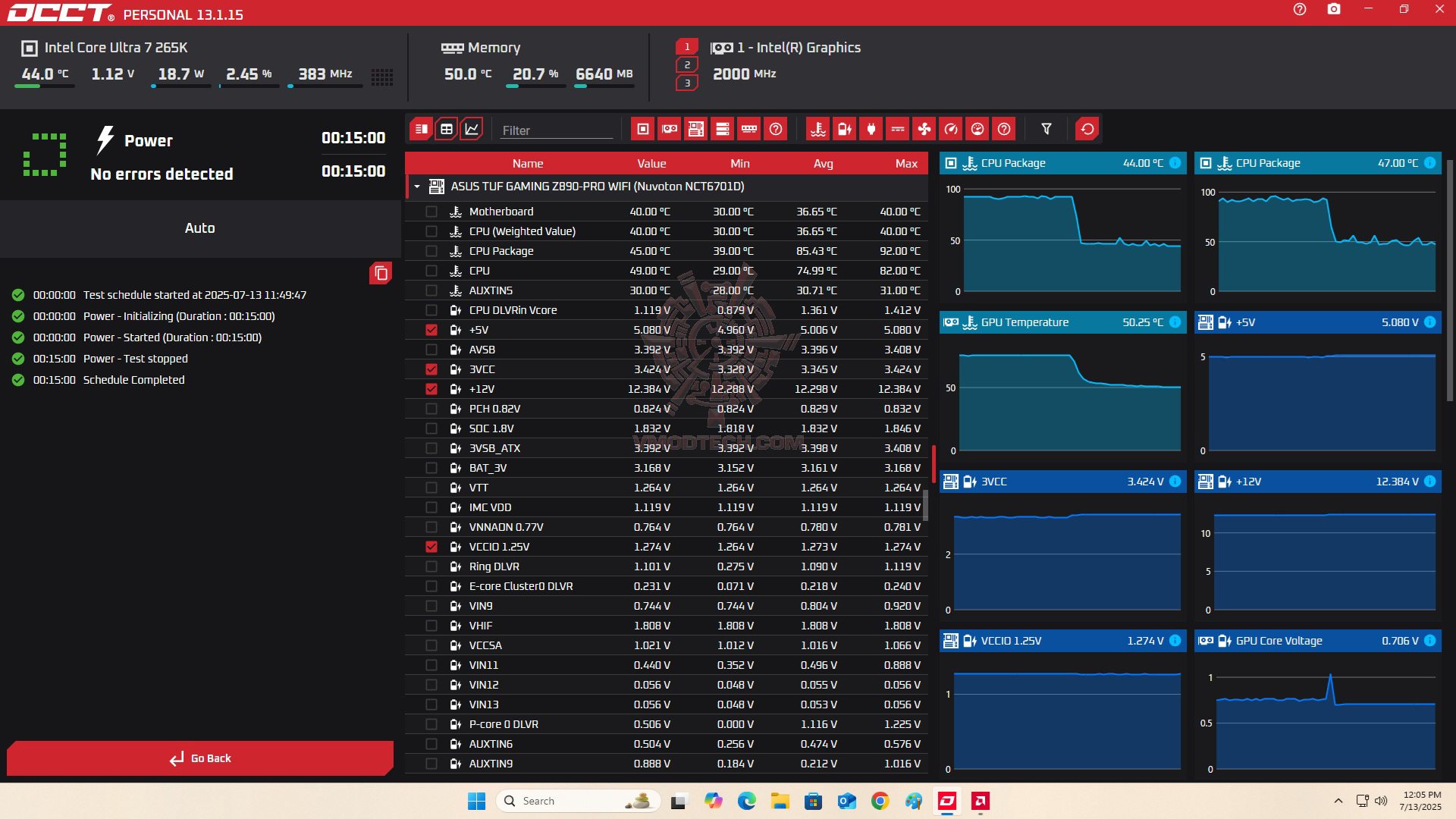Toggle the motherboard hardware filter icon

696,129
